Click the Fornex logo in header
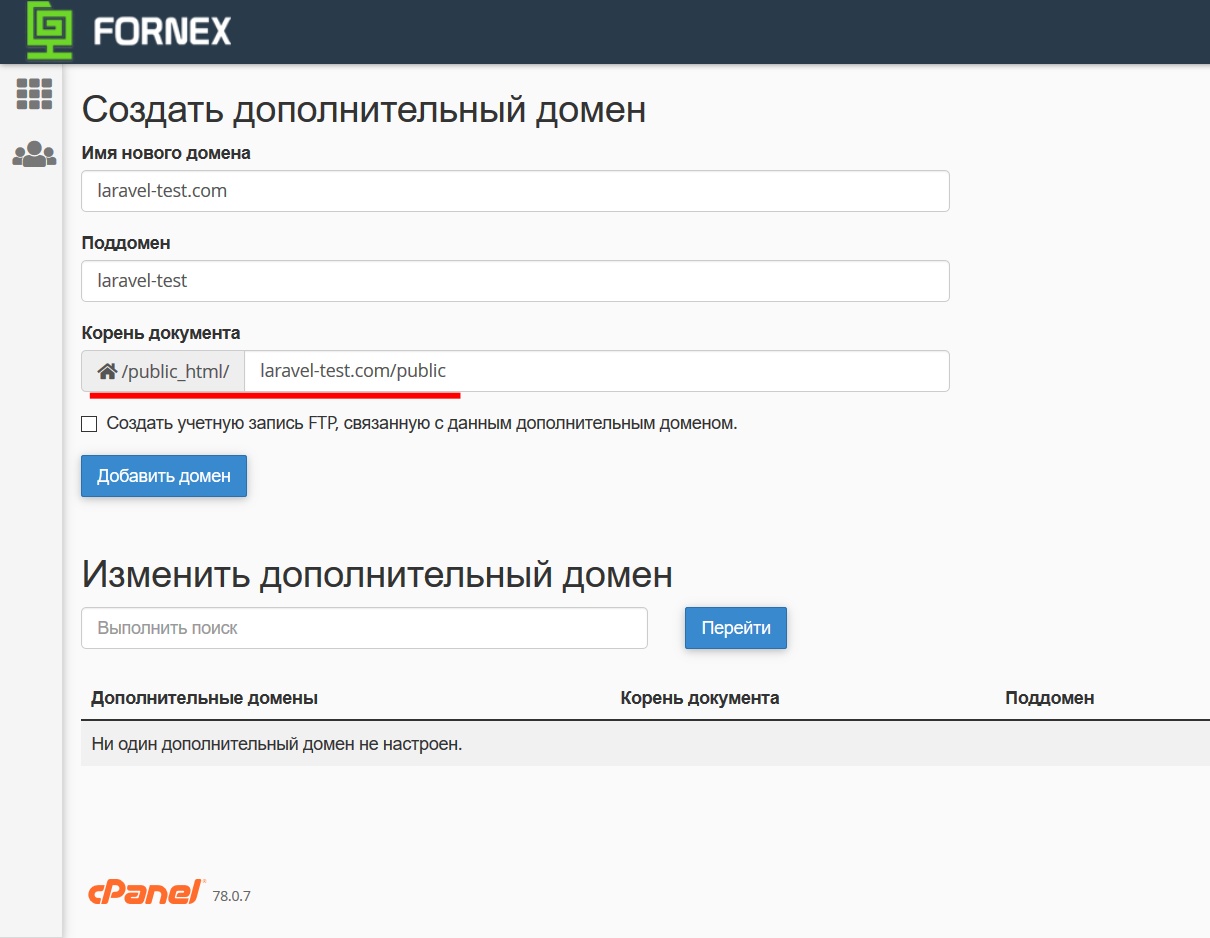The image size is (1210, 938). (129, 32)
